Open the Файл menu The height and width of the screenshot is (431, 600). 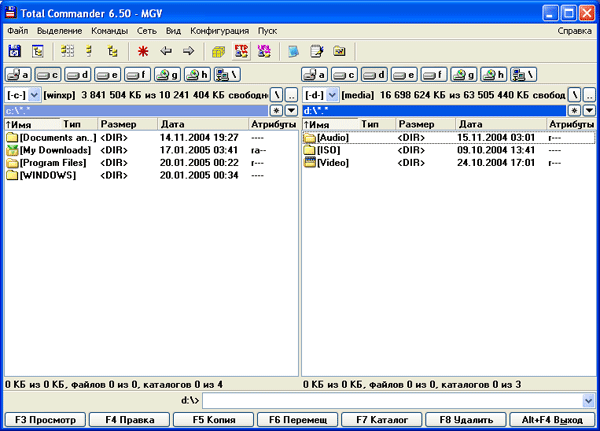17,31
